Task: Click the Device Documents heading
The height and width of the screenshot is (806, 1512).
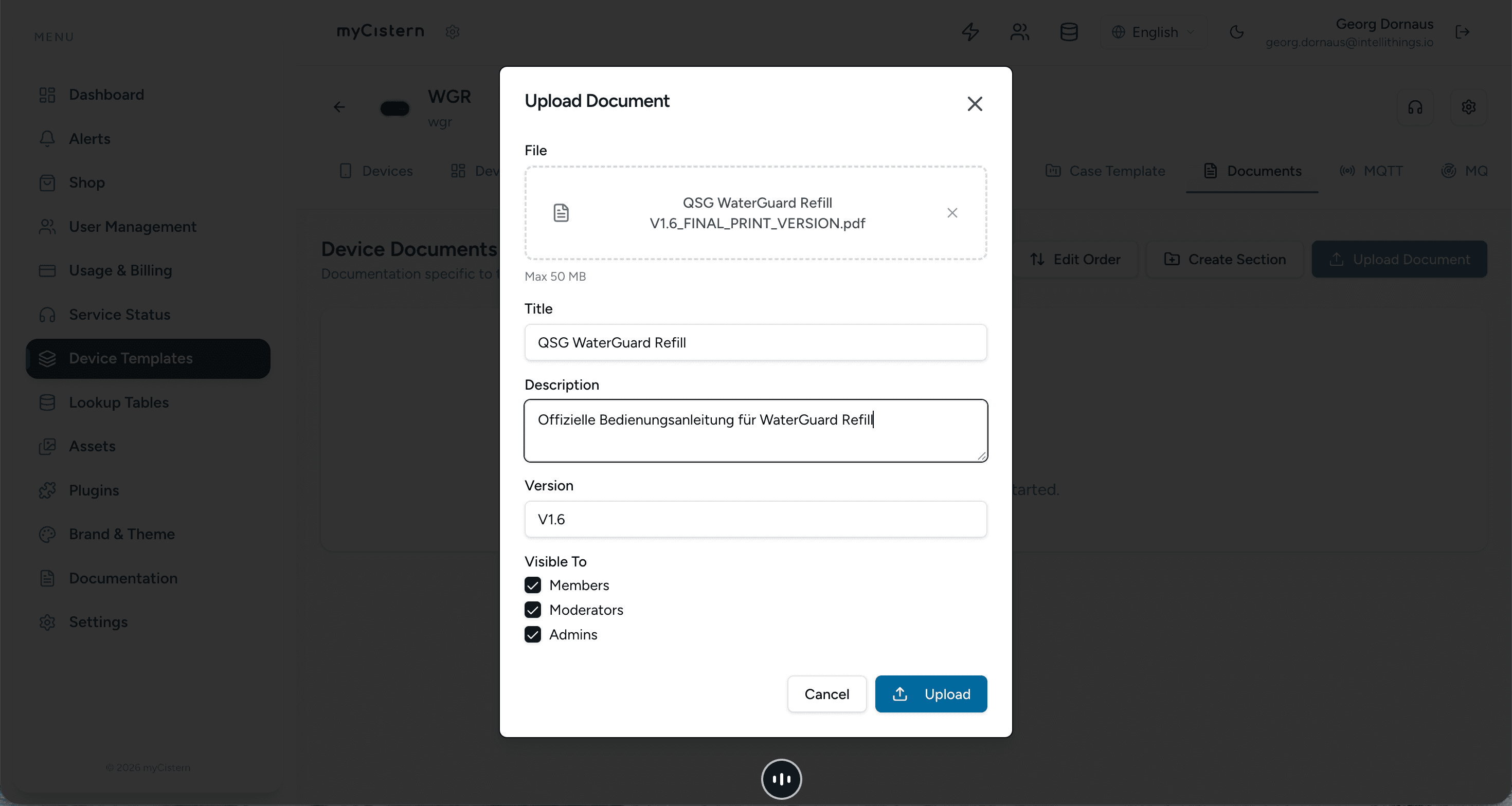Action: [x=409, y=249]
